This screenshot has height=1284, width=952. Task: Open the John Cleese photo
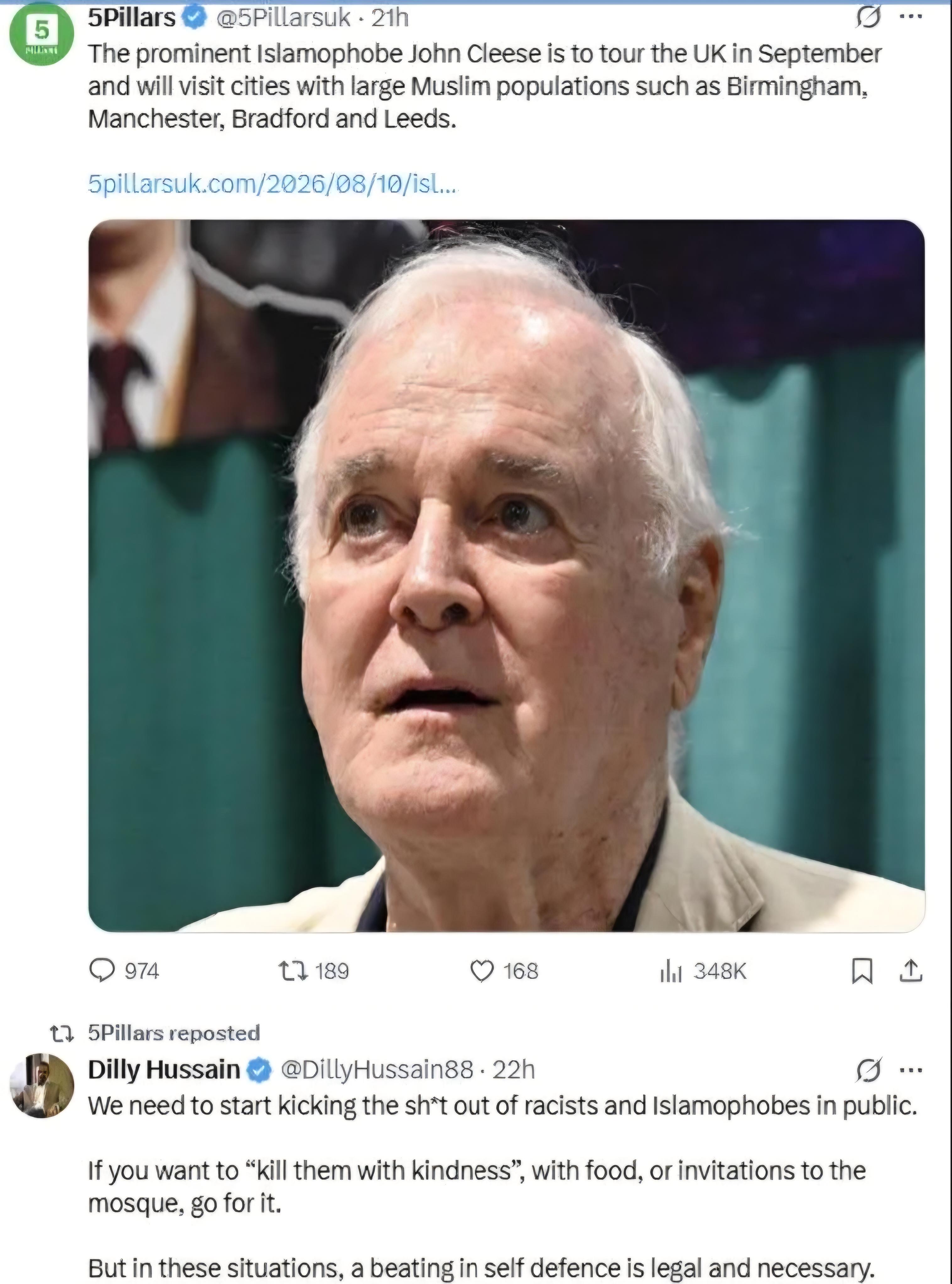(506, 576)
